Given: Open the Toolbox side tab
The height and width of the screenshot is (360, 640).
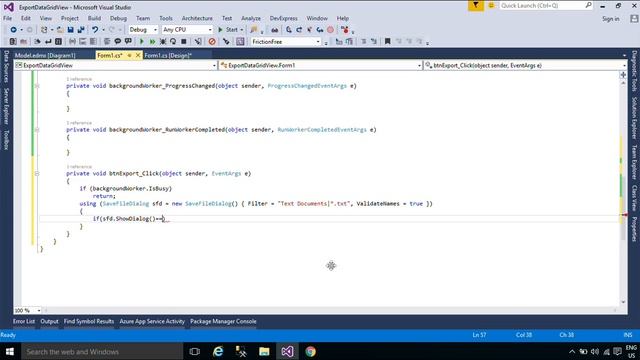Looking at the screenshot, I should pyautogui.click(x=6, y=140).
